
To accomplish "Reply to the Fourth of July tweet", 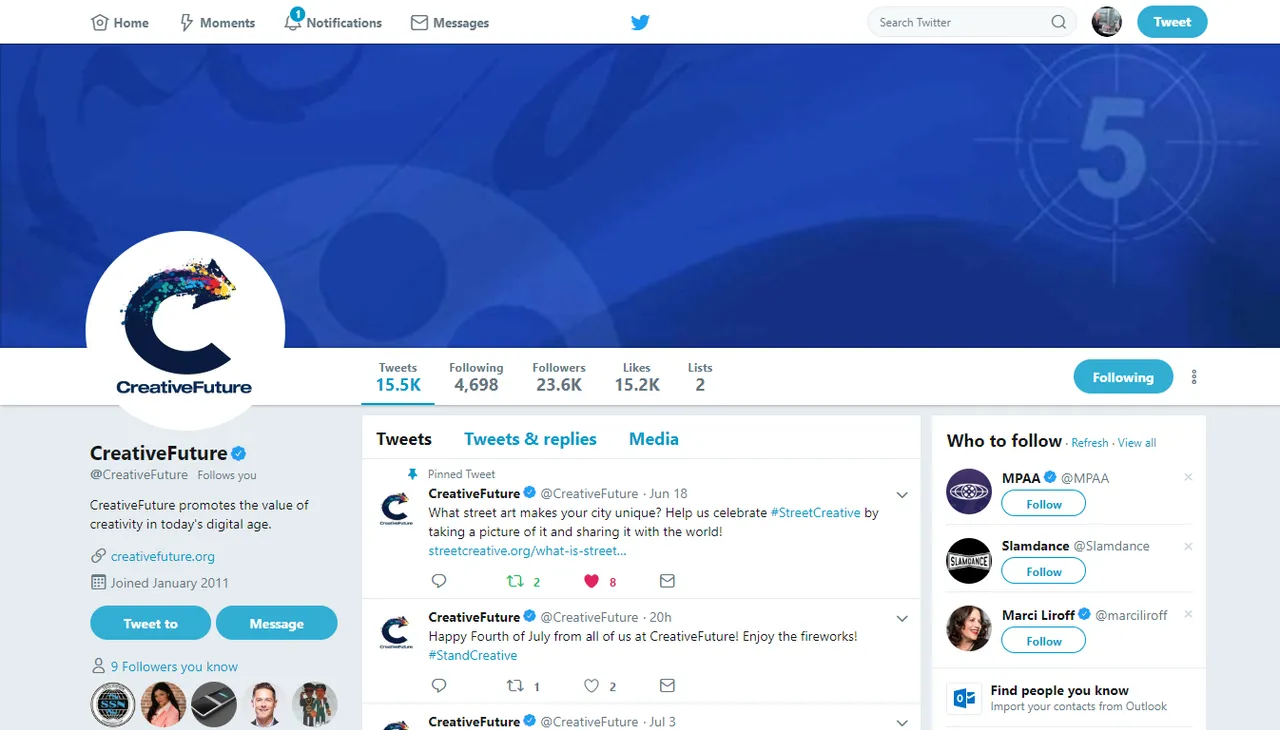I will point(438,686).
